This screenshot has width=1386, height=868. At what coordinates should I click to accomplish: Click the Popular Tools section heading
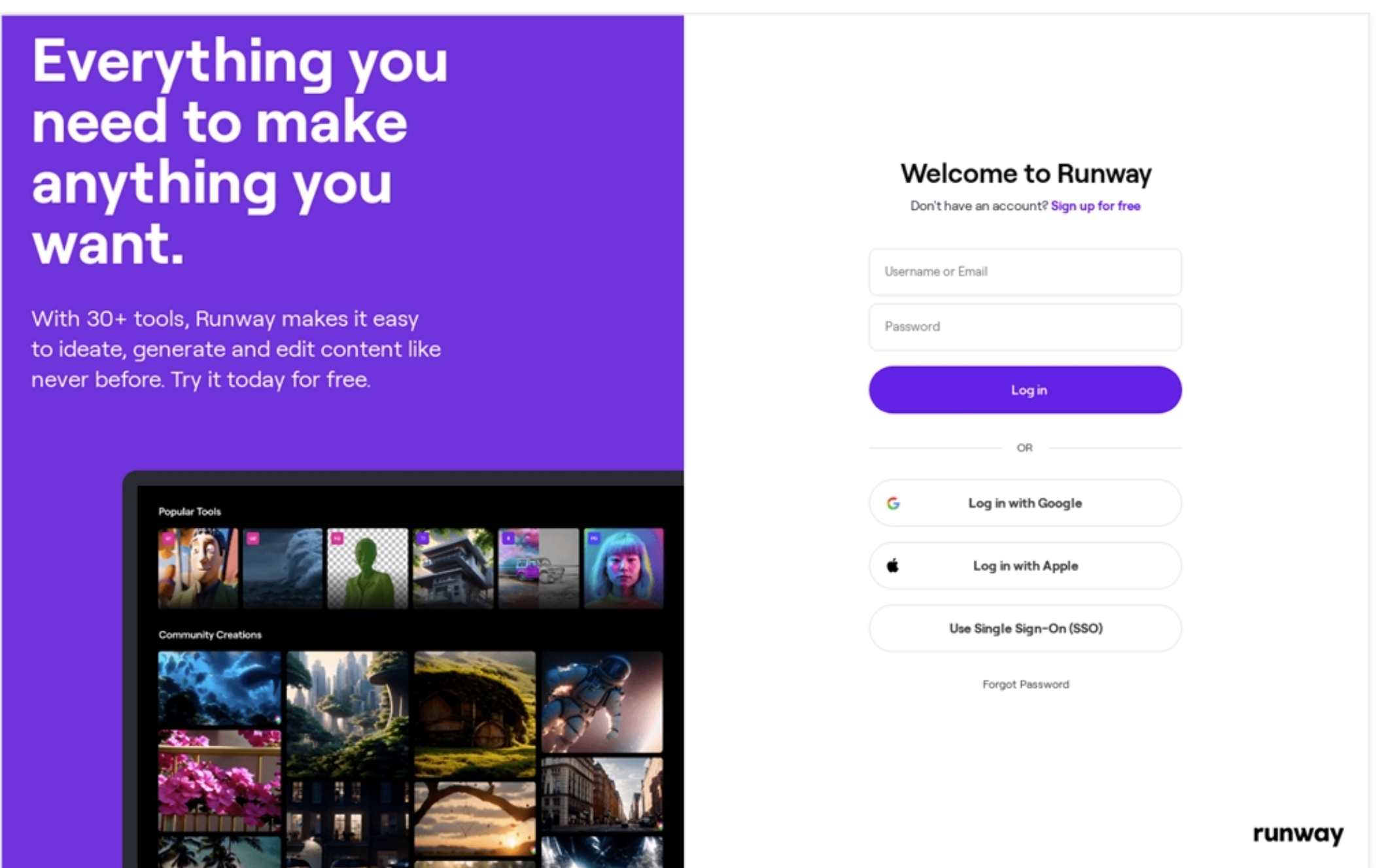[191, 510]
